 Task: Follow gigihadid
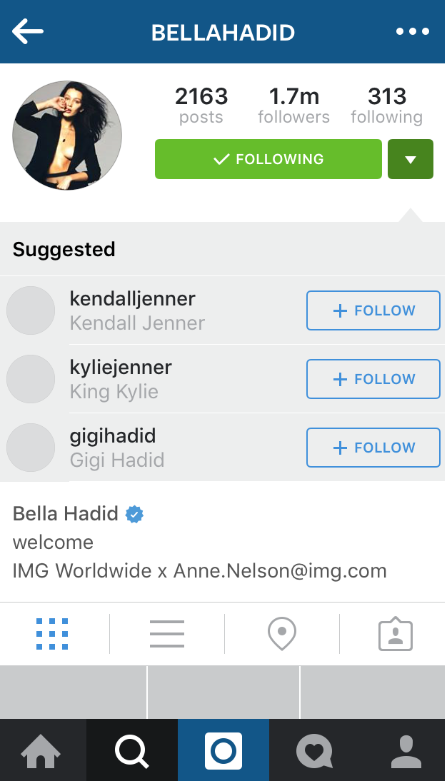[x=373, y=447]
